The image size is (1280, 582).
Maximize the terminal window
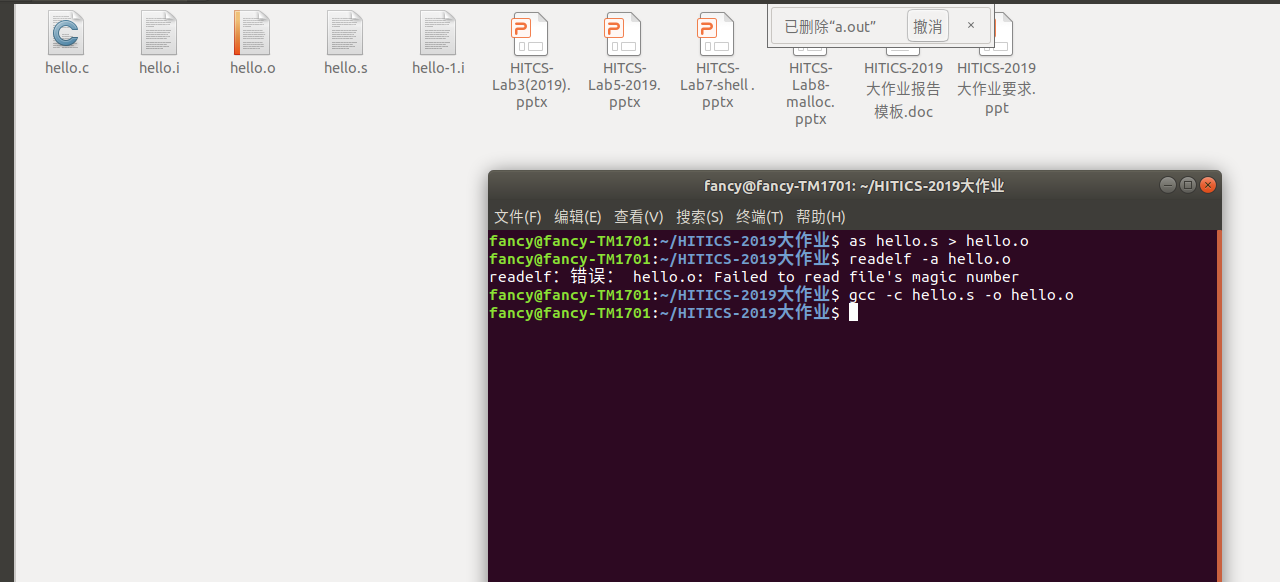coord(1188,185)
